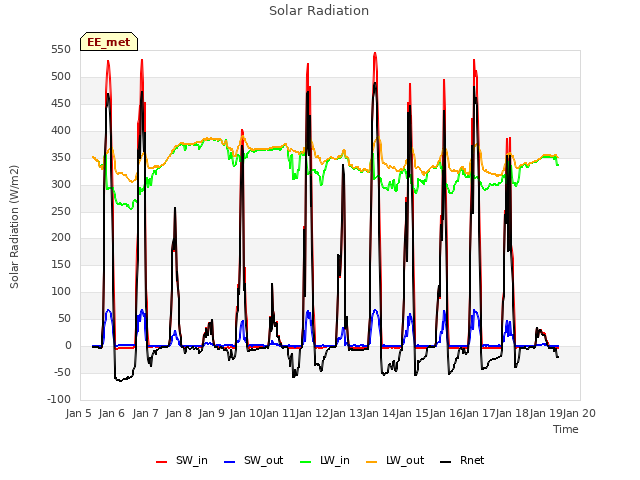The image size is (640, 480).
Task: Click the 300 y-axis tick label
Action: click(61, 184)
